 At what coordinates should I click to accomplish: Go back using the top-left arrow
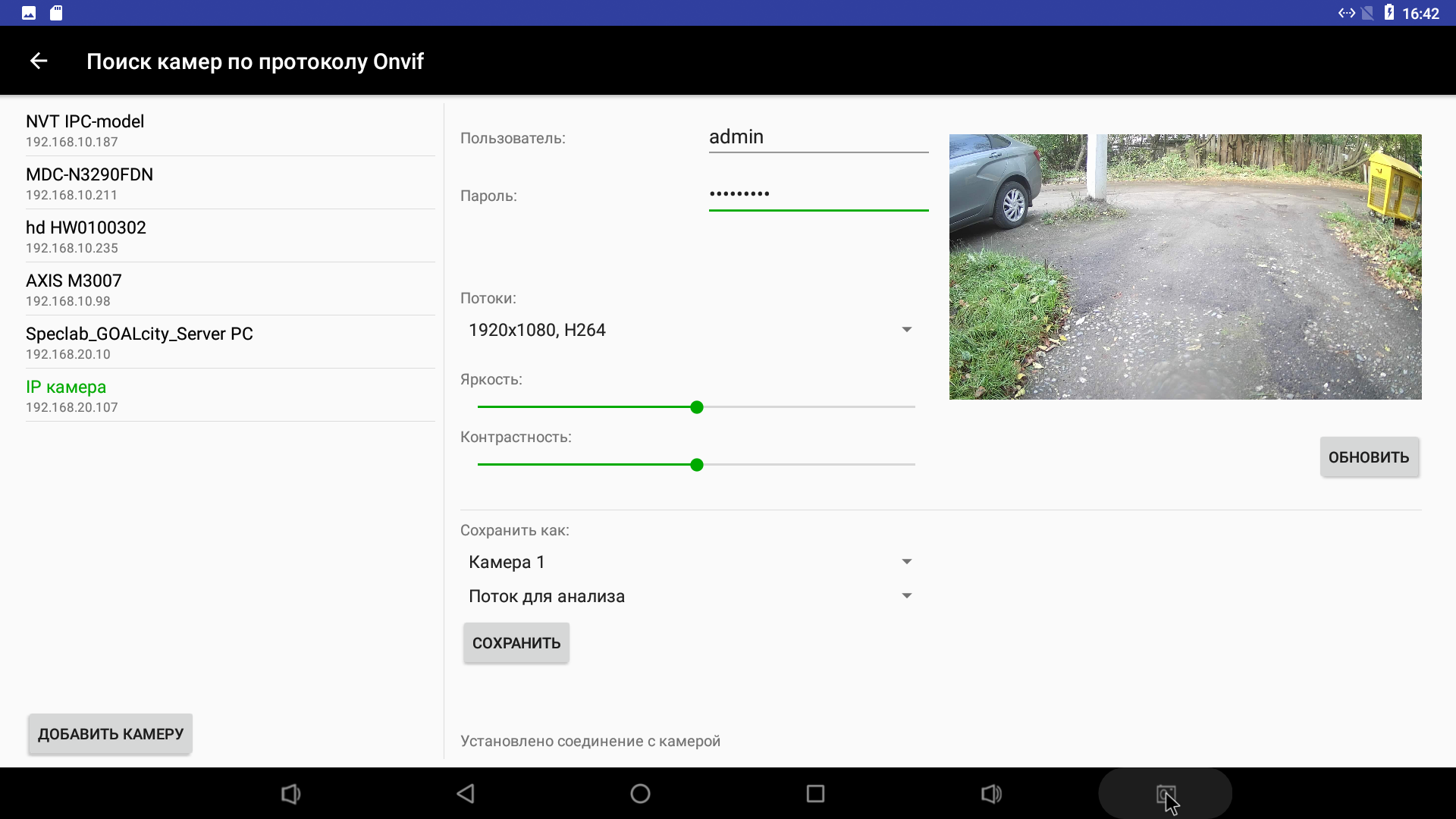[x=39, y=61]
